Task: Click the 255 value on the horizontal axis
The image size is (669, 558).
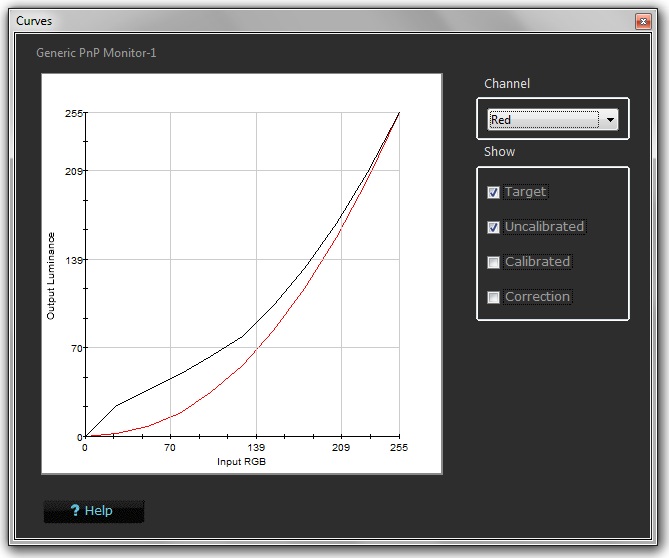Action: [399, 448]
